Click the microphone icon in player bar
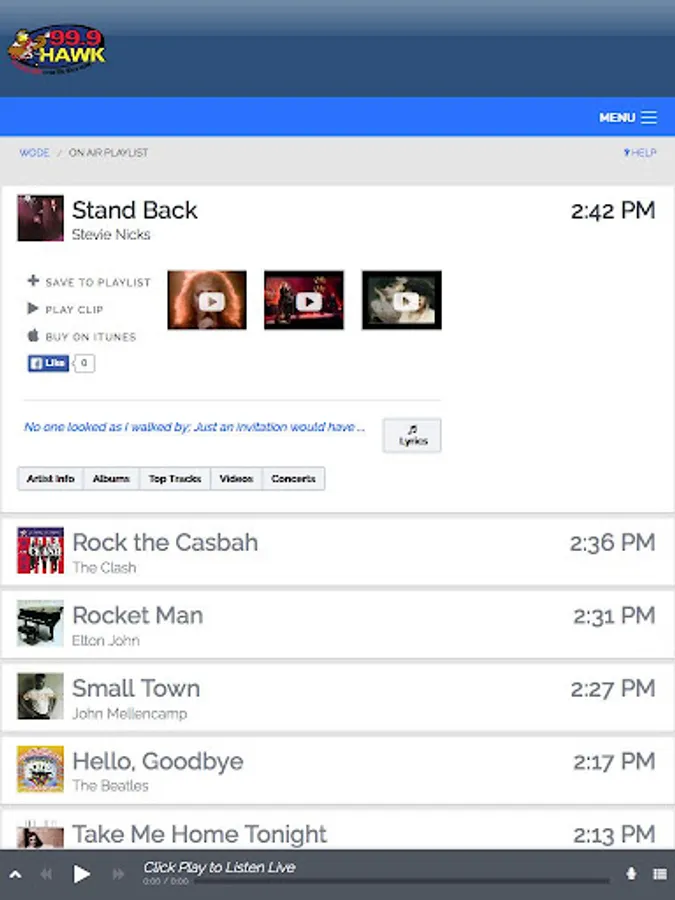The image size is (675, 900). click(x=631, y=874)
